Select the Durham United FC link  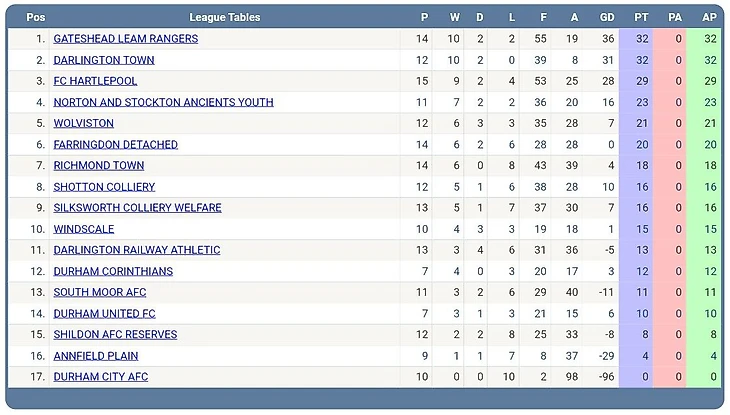(x=104, y=313)
